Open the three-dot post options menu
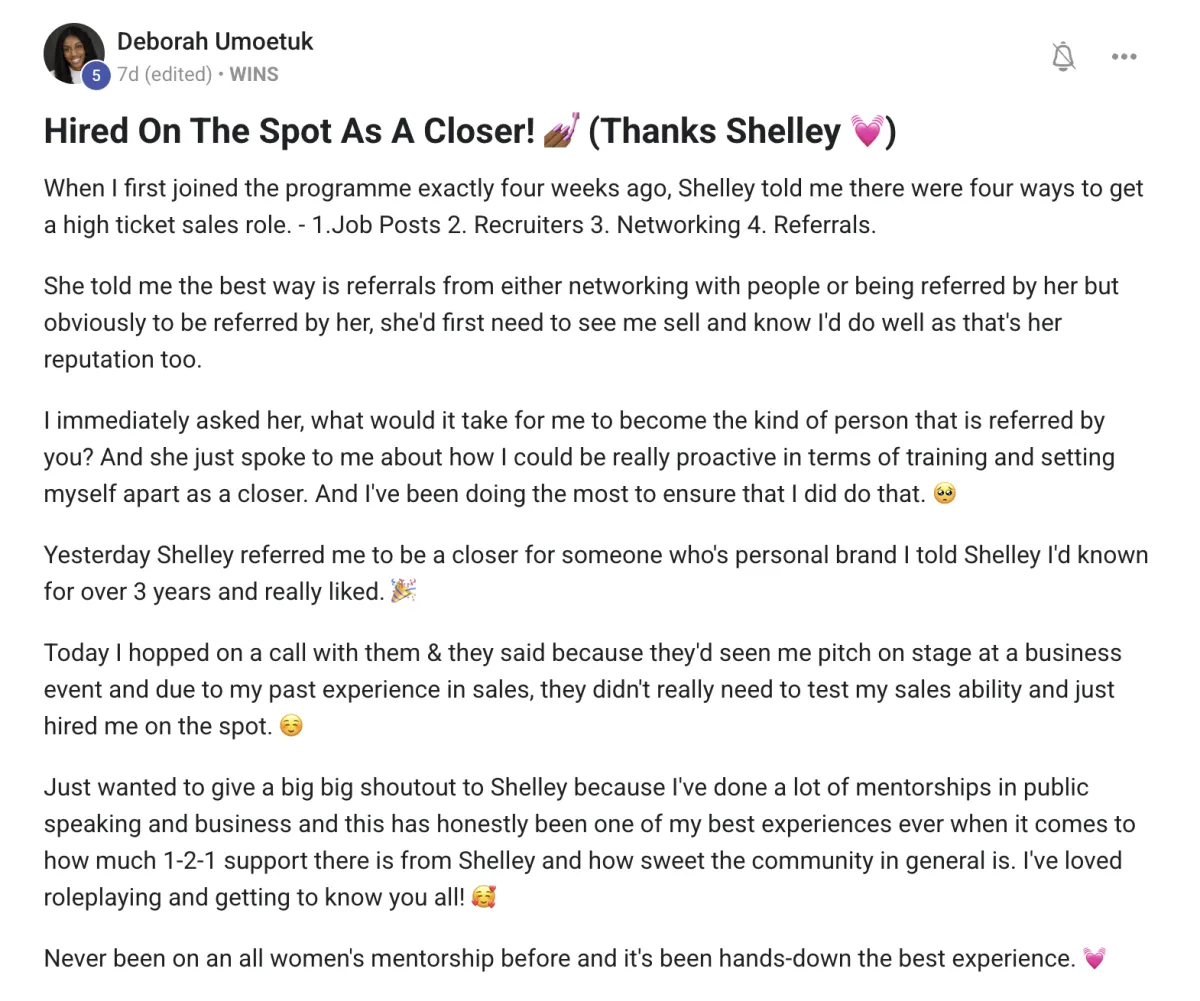This screenshot has width=1200, height=1001. pos(1124,57)
